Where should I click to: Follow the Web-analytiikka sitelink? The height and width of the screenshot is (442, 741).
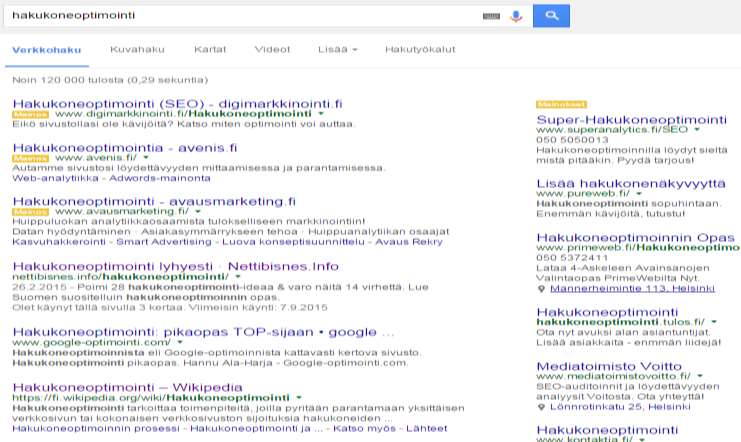[55, 178]
